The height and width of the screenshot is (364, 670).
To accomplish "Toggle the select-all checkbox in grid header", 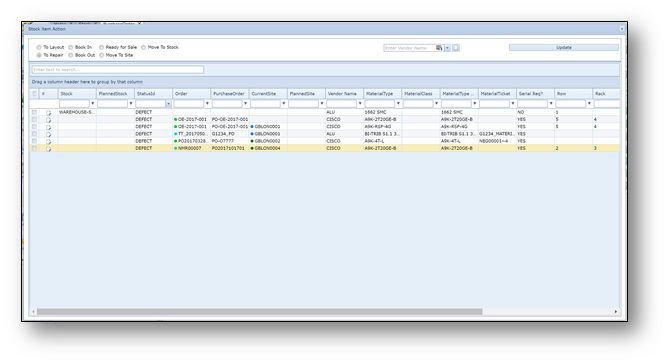I will click(x=35, y=94).
